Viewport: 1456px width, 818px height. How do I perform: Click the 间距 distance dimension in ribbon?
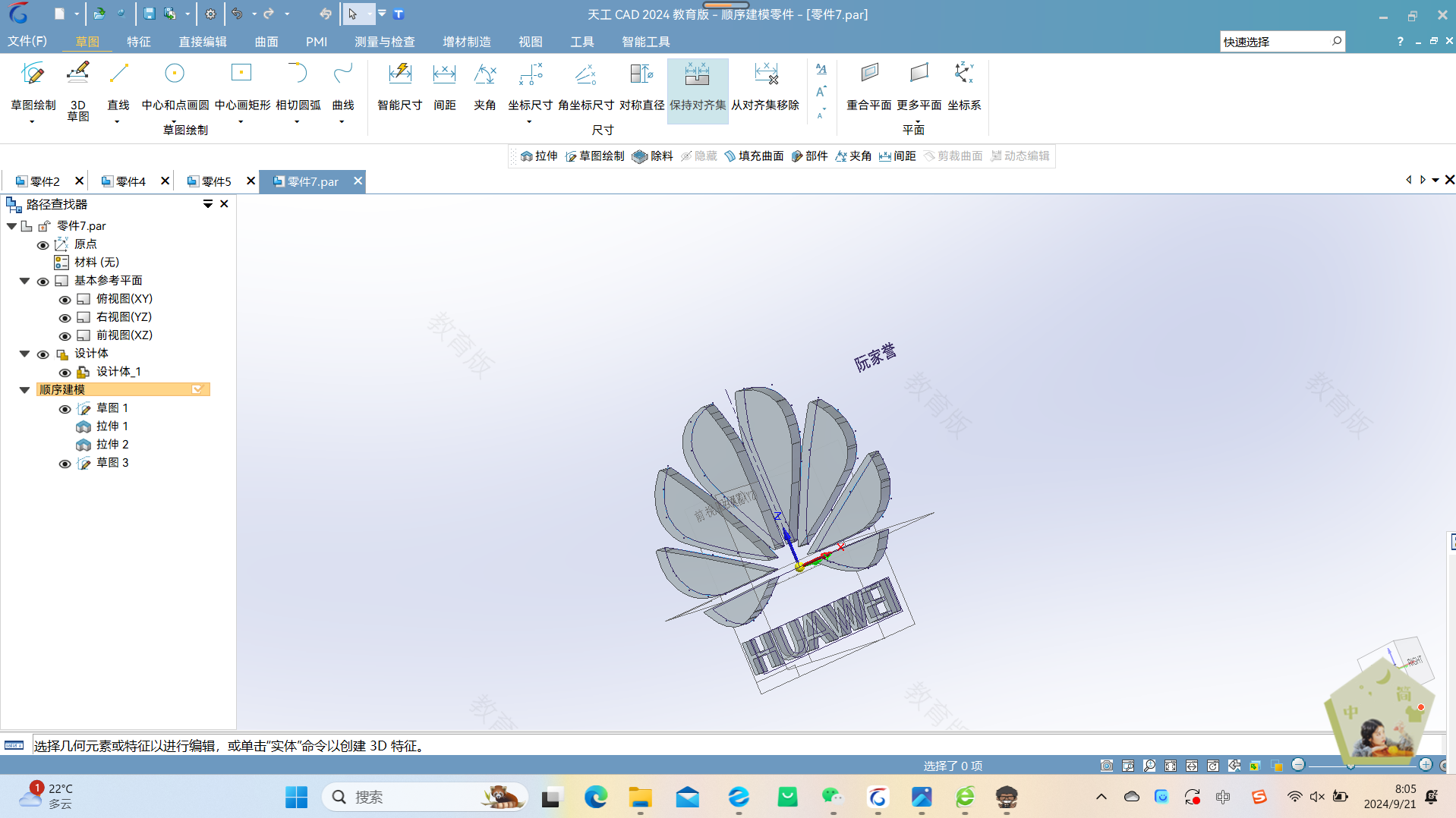(444, 86)
